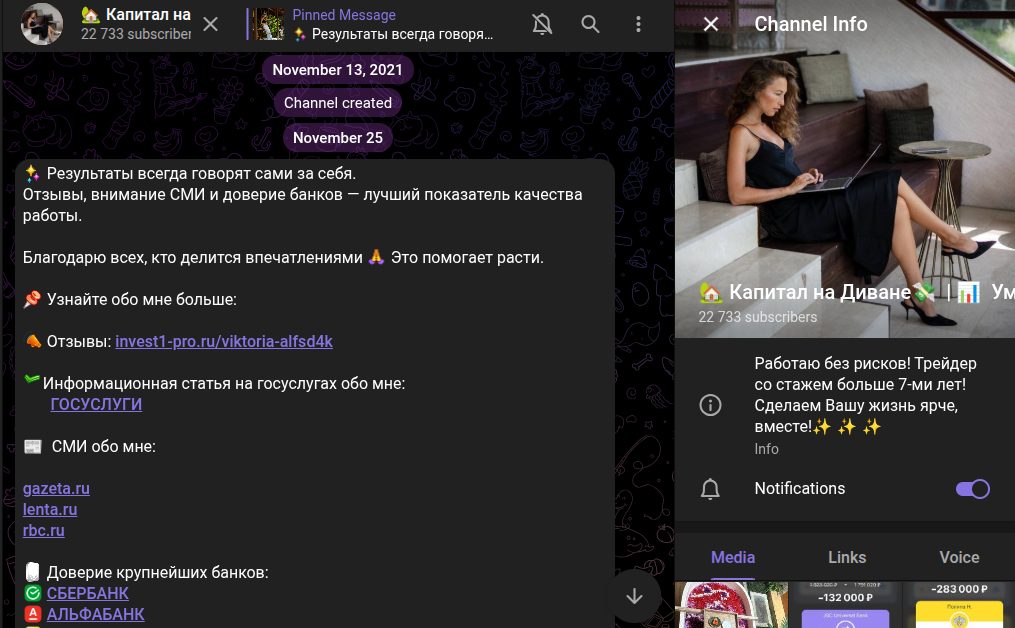Close the Channel Info panel
The height and width of the screenshot is (628, 1015).
[711, 24]
